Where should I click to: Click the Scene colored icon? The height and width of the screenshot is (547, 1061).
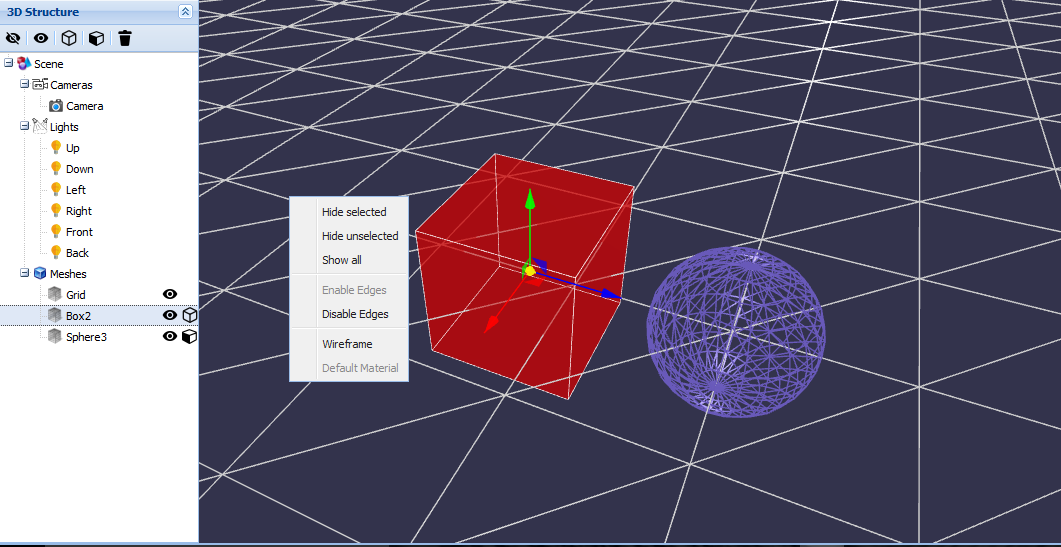tap(24, 64)
